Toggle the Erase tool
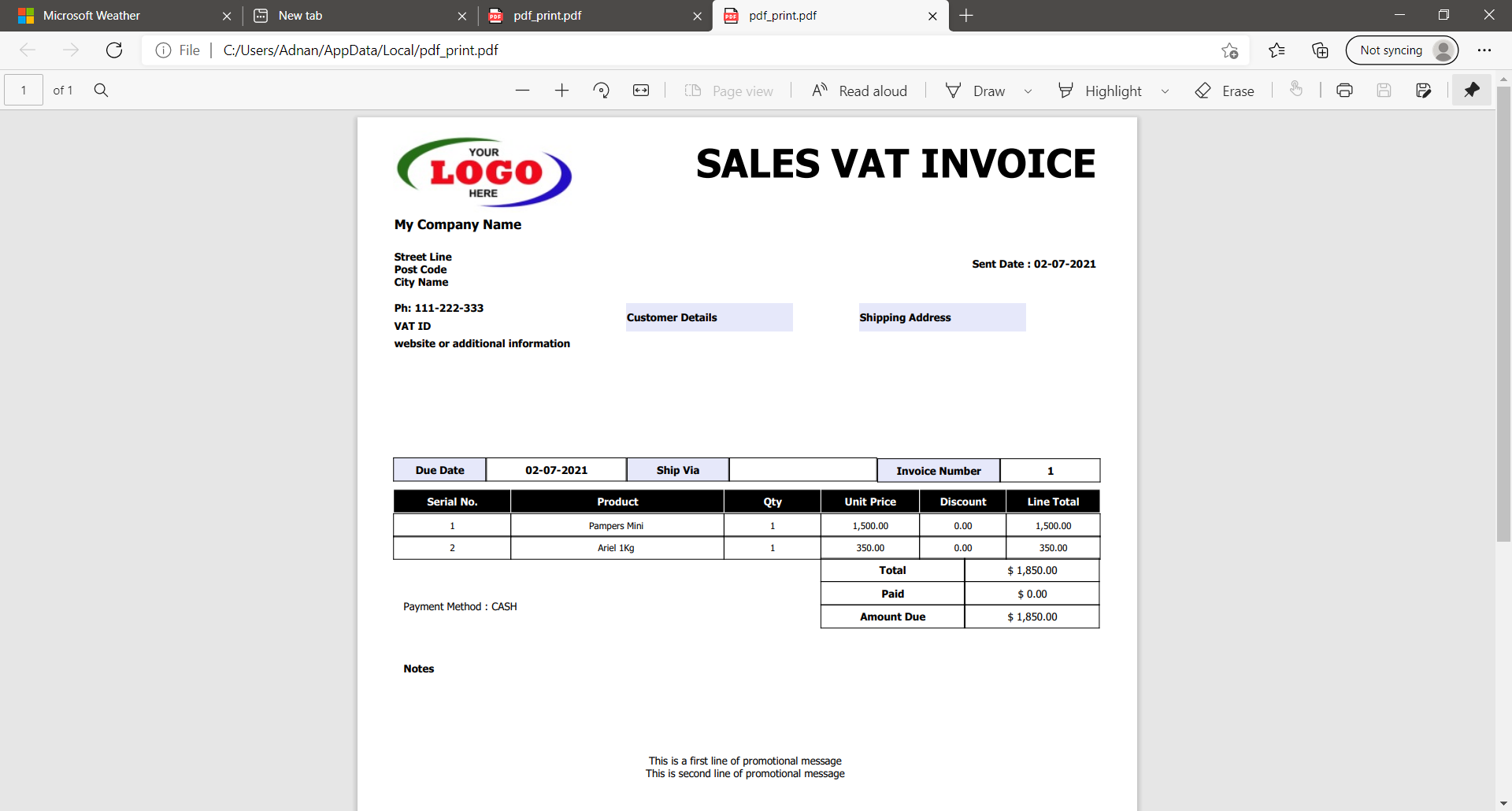Viewport: 1512px width, 811px height. tap(1224, 91)
